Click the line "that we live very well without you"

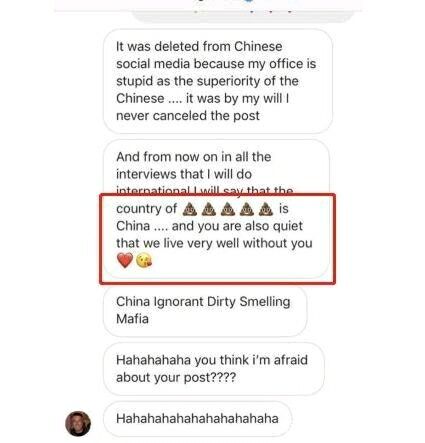click(x=214, y=243)
